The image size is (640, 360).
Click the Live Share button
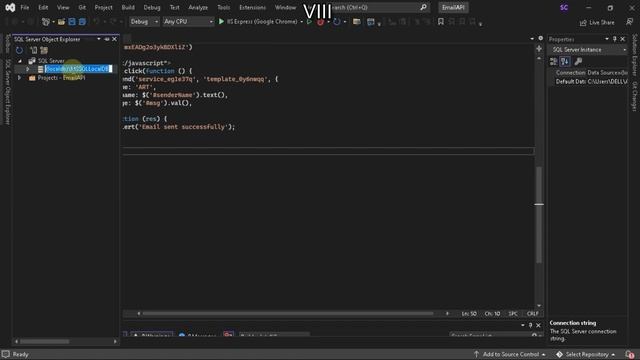(x=597, y=22)
